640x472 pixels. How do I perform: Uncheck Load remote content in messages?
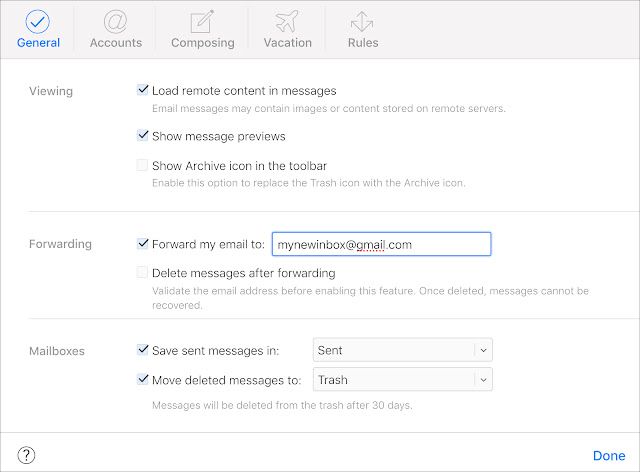click(142, 90)
